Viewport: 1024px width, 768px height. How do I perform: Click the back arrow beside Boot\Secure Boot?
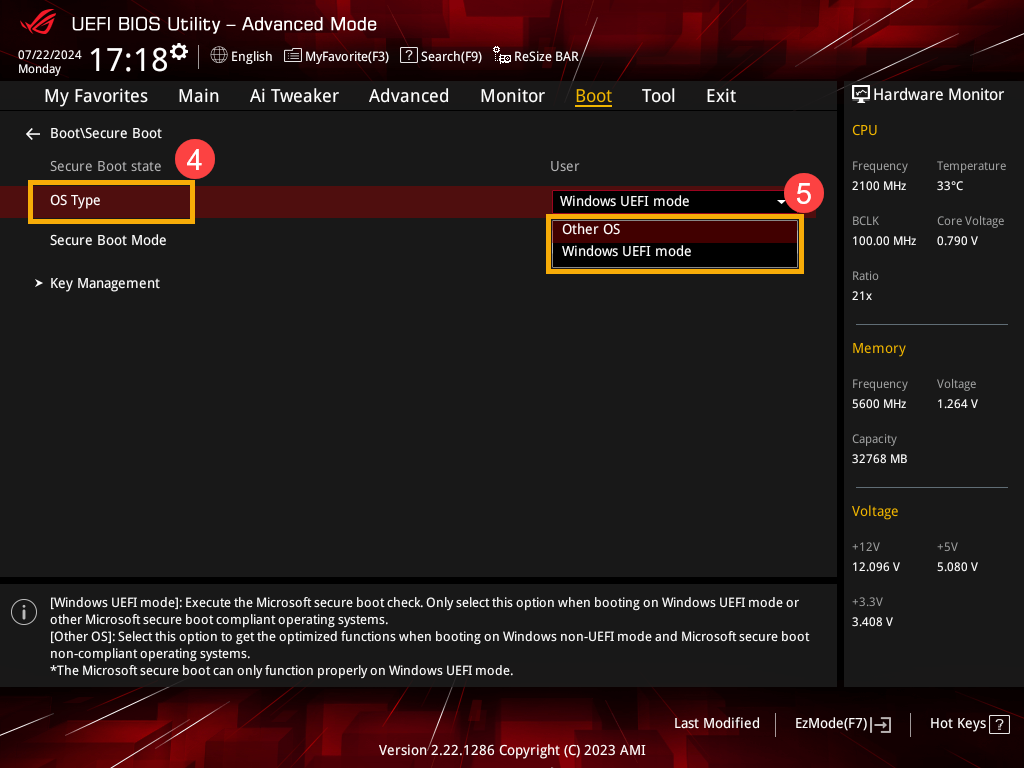tap(33, 133)
